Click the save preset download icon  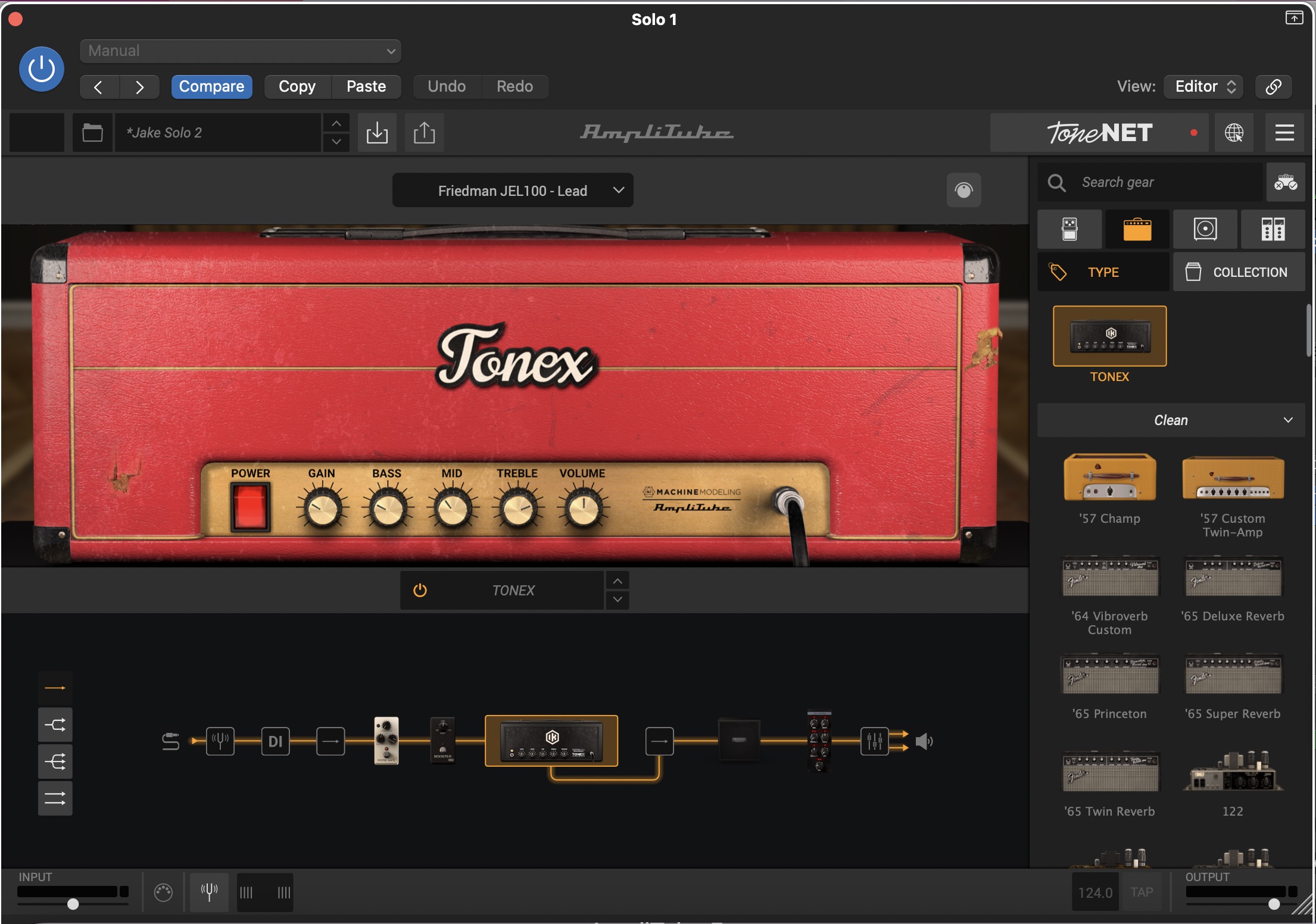pyautogui.click(x=377, y=132)
